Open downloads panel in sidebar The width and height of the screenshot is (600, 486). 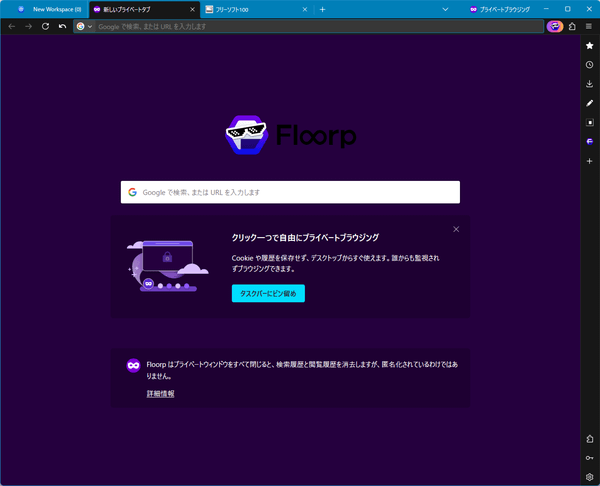pos(590,84)
